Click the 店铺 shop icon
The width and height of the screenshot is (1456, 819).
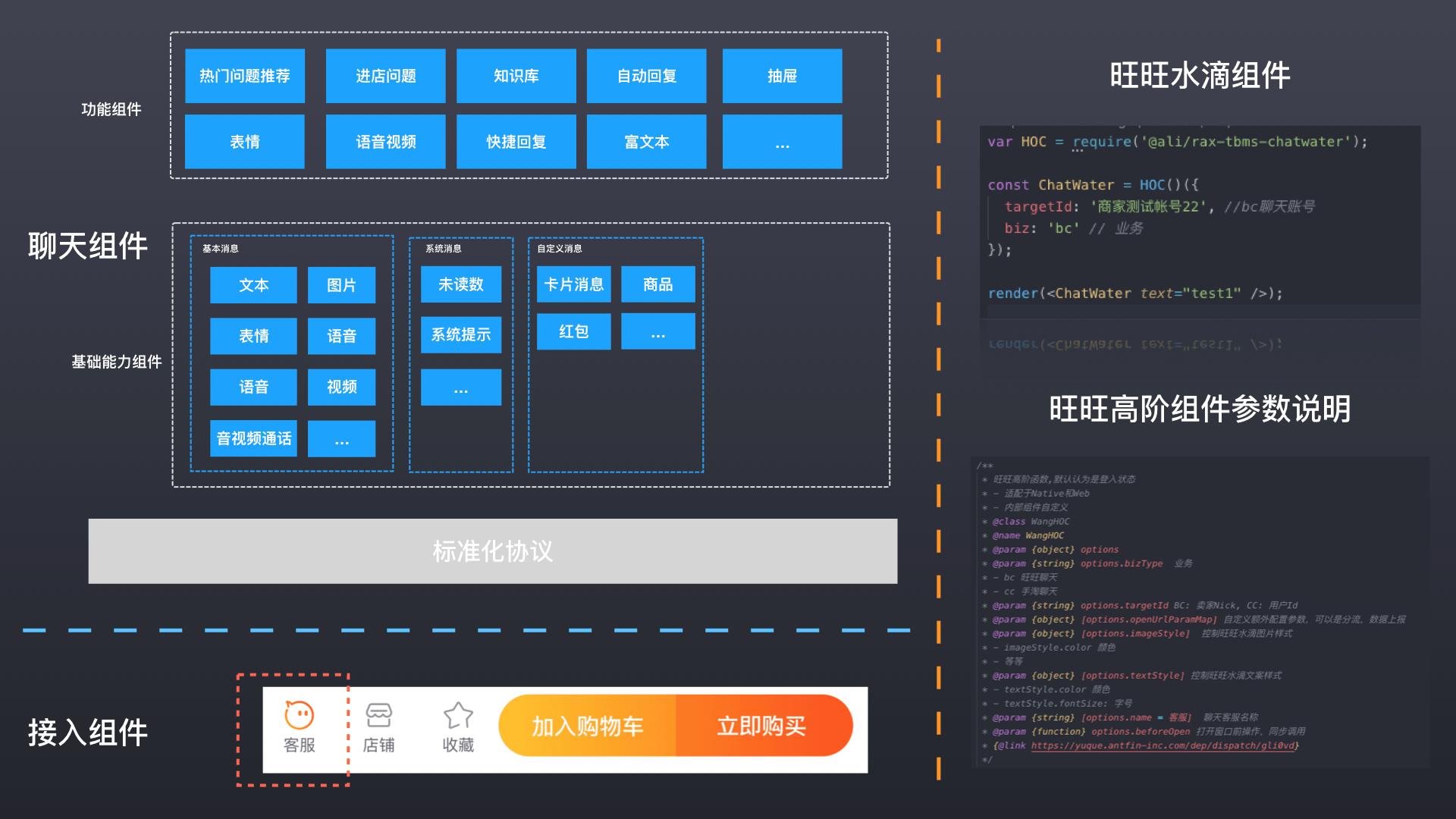pos(378,716)
